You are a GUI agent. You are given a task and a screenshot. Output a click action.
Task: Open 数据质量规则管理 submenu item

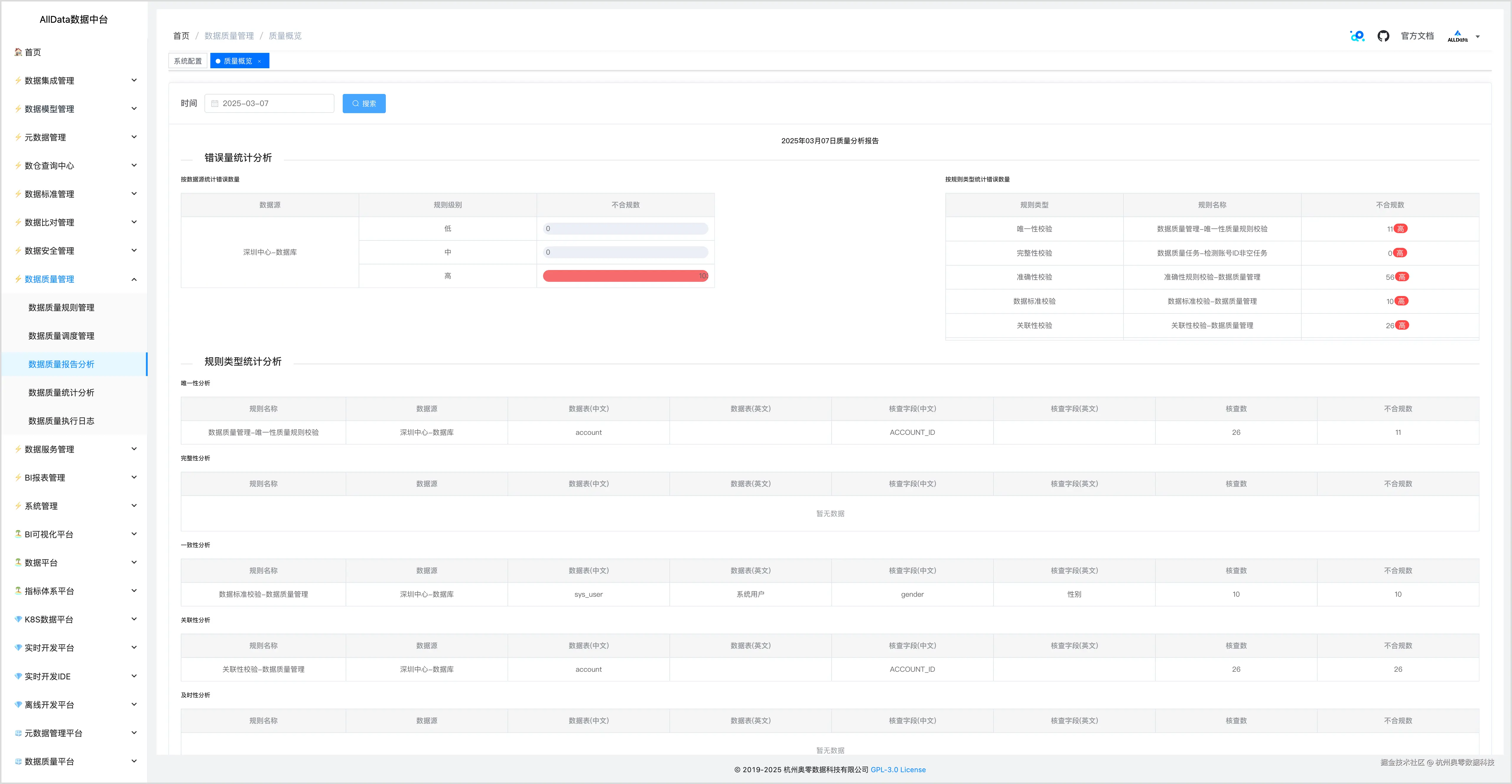click(61, 308)
